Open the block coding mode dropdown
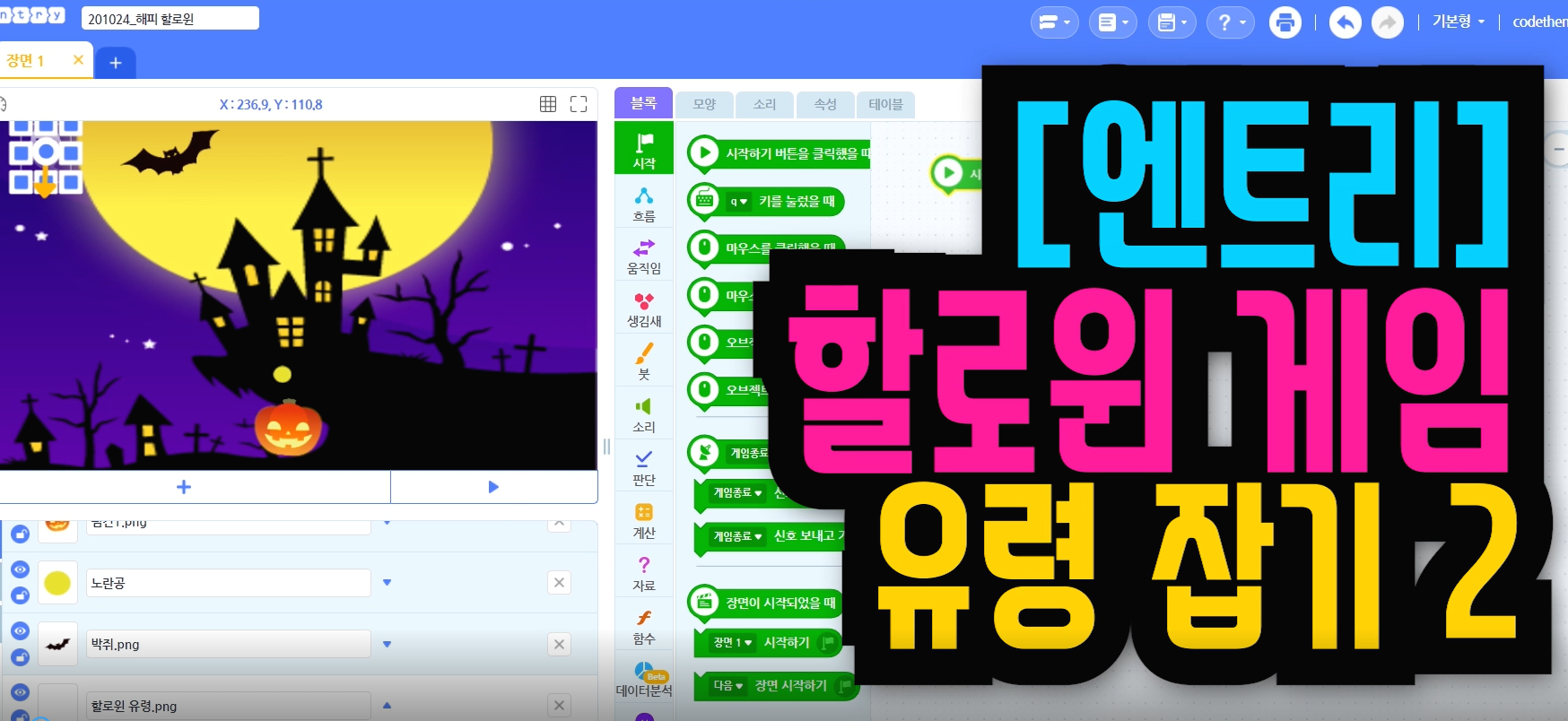The image size is (1568, 721). point(1054,22)
